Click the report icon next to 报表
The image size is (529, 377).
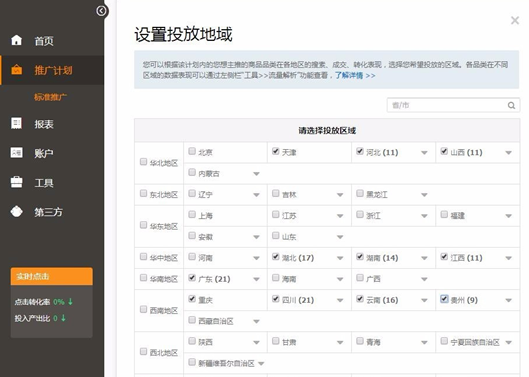[x=17, y=123]
